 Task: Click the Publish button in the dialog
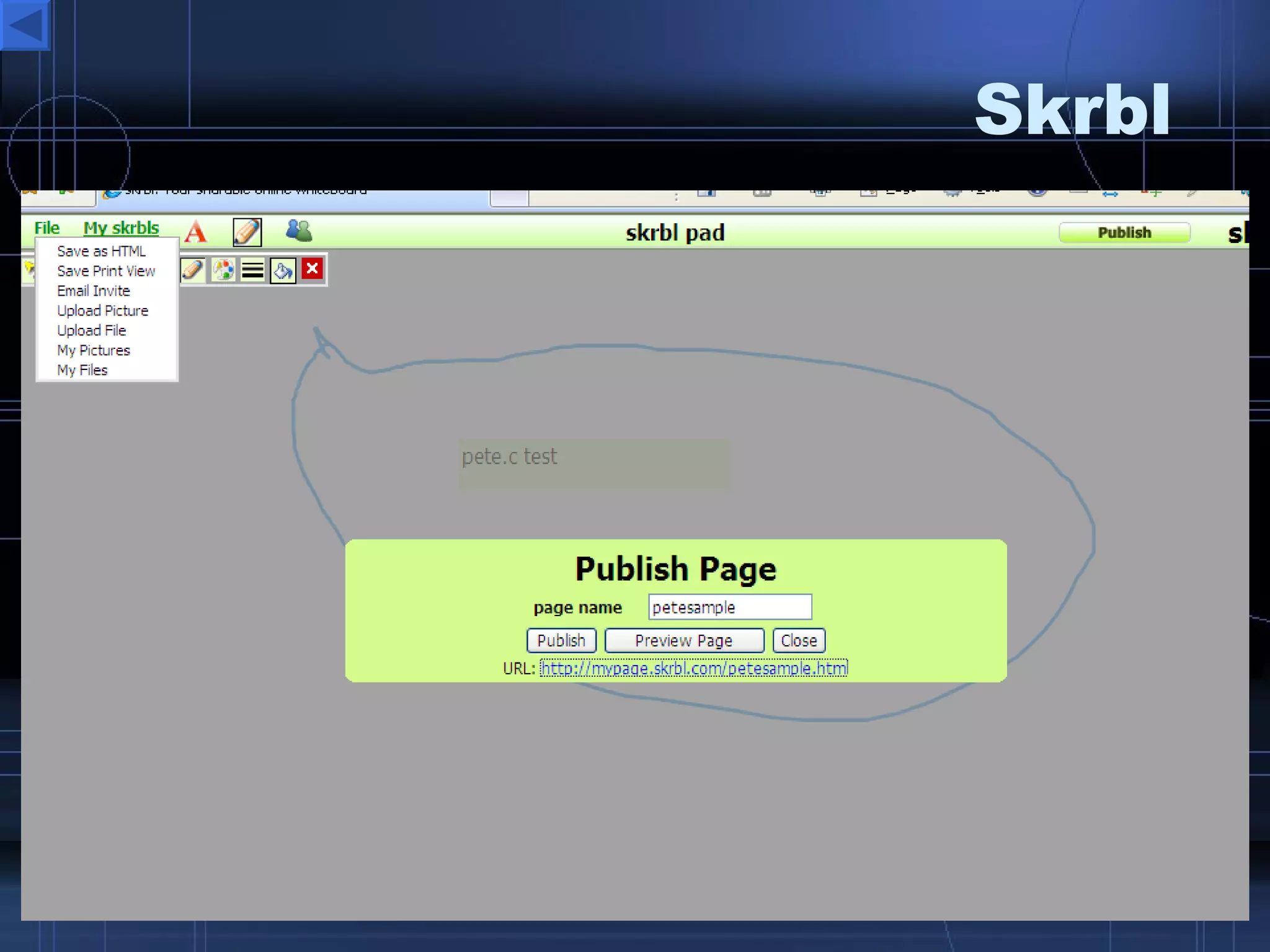[x=561, y=640]
